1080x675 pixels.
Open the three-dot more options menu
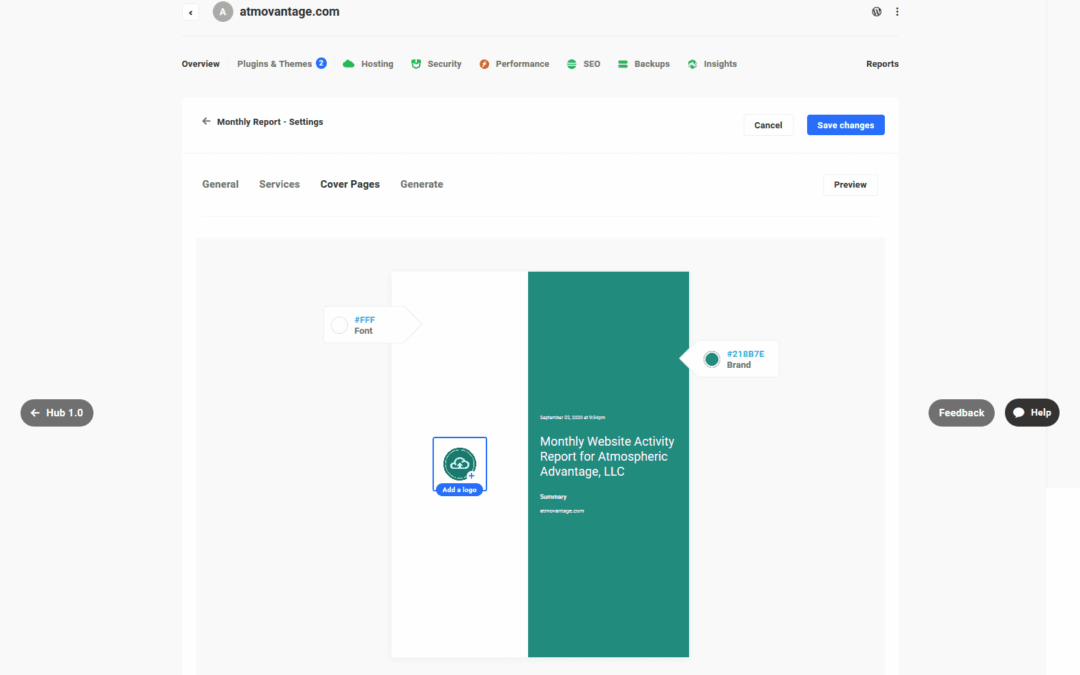897,12
